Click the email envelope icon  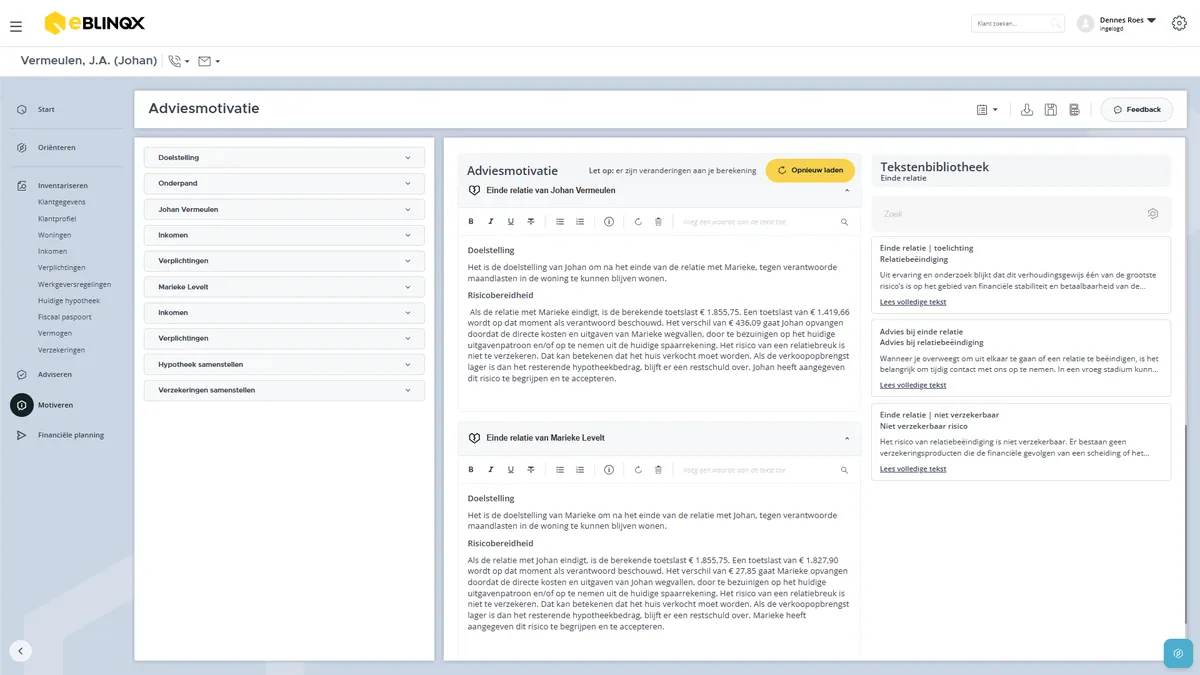pyautogui.click(x=204, y=61)
